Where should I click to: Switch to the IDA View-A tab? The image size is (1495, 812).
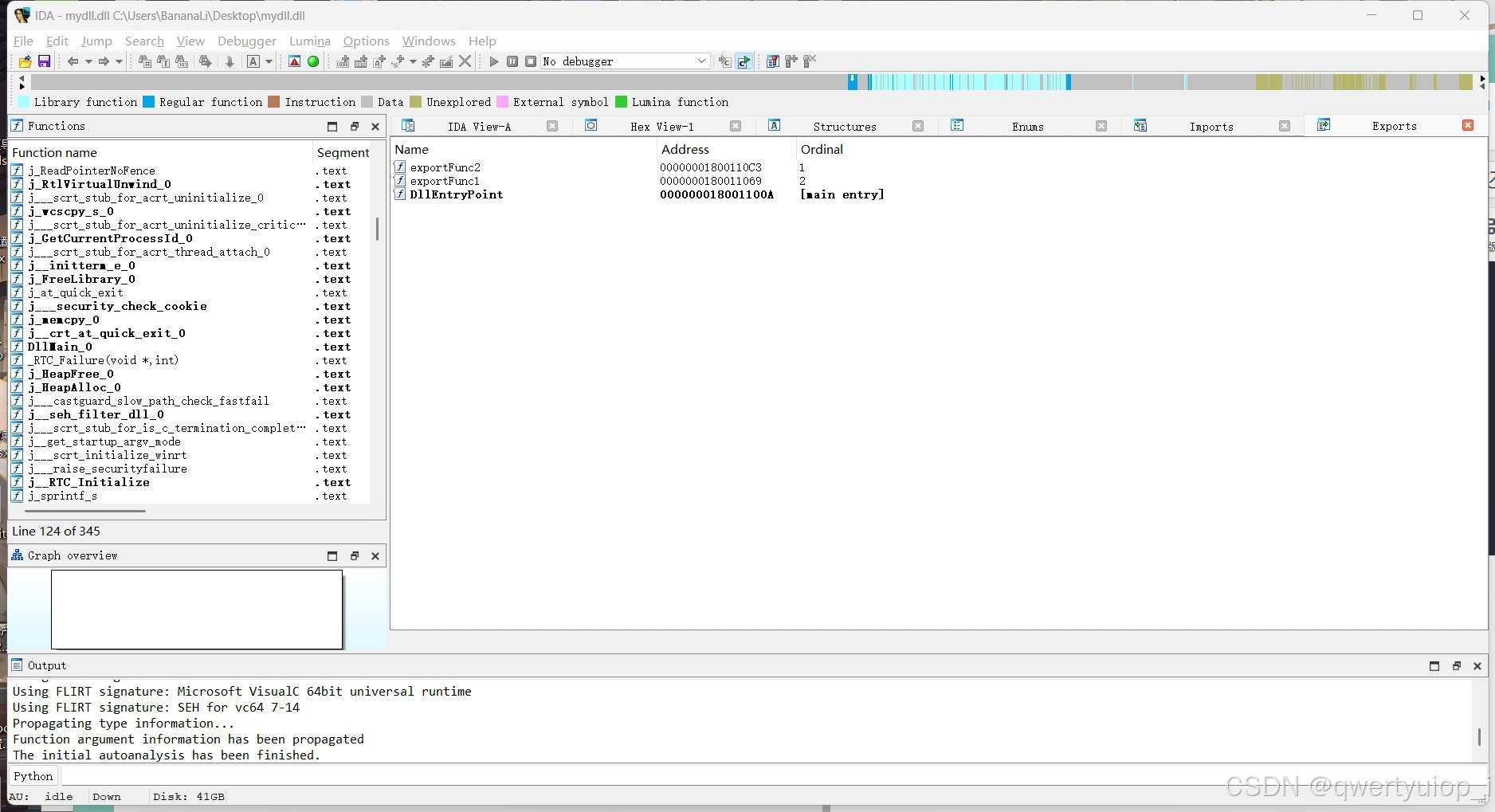coord(479,127)
